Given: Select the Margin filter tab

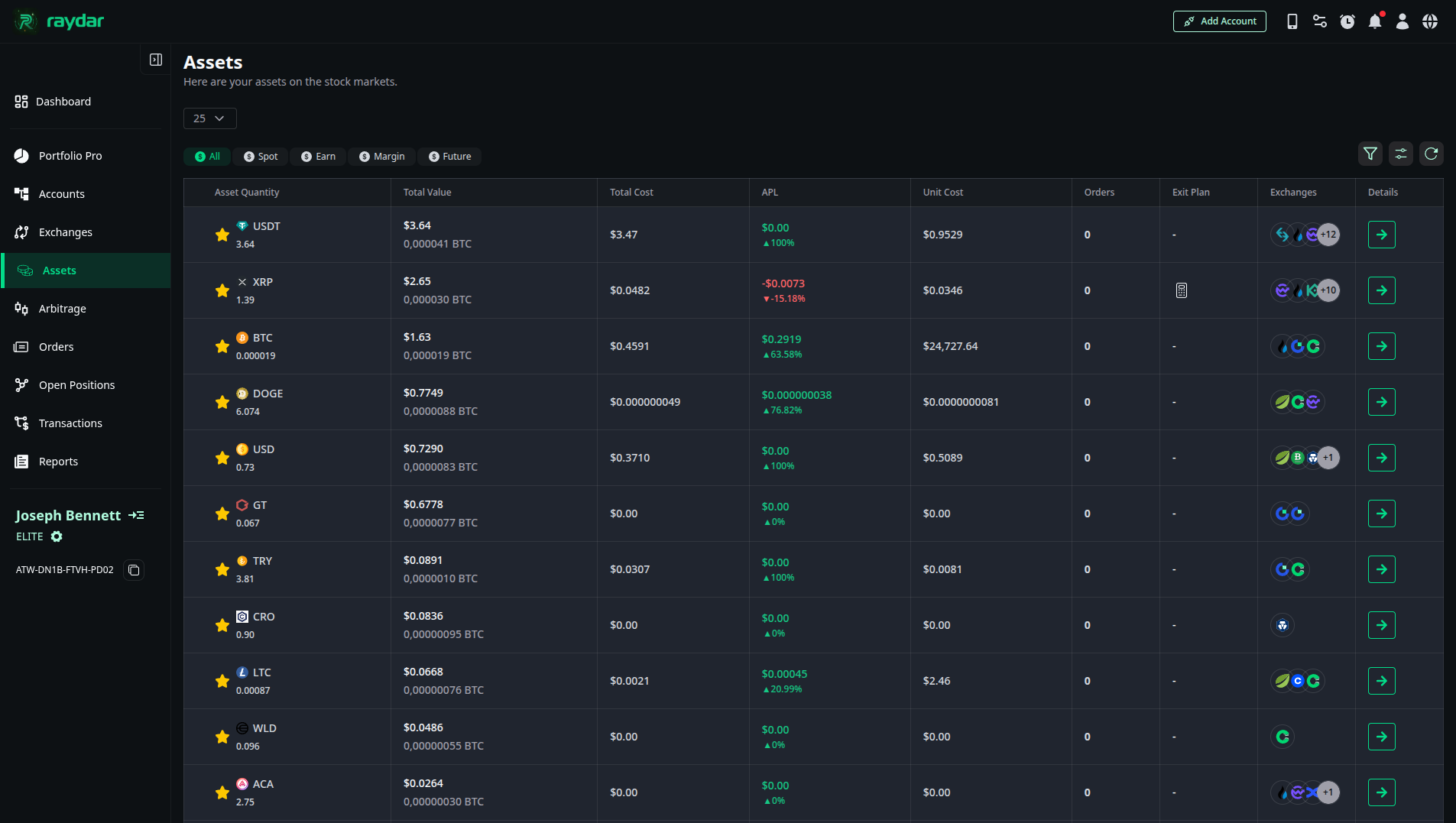Looking at the screenshot, I should [382, 156].
